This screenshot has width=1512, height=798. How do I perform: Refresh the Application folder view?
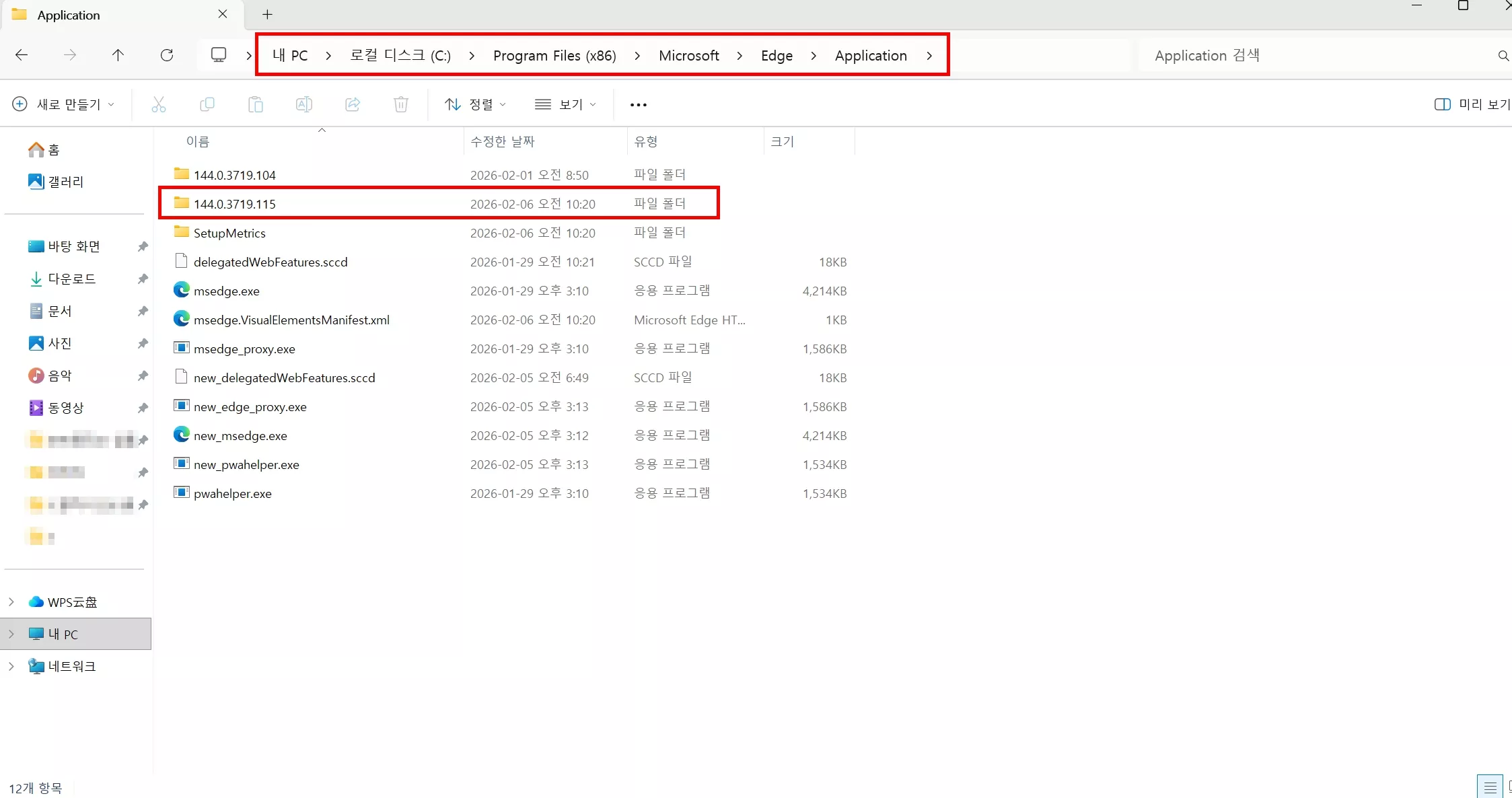(x=167, y=55)
